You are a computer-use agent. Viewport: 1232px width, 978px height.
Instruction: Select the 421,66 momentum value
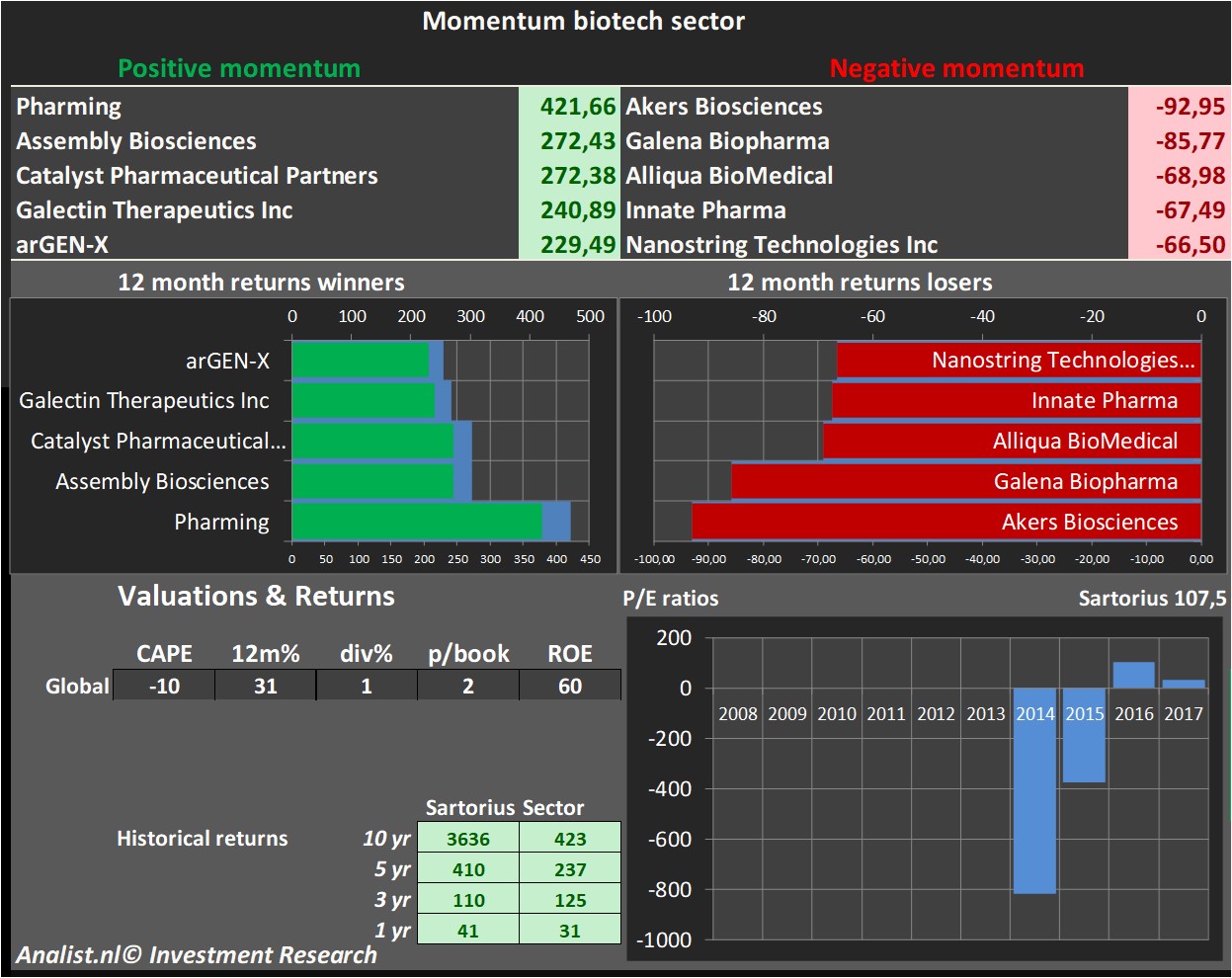point(569,106)
